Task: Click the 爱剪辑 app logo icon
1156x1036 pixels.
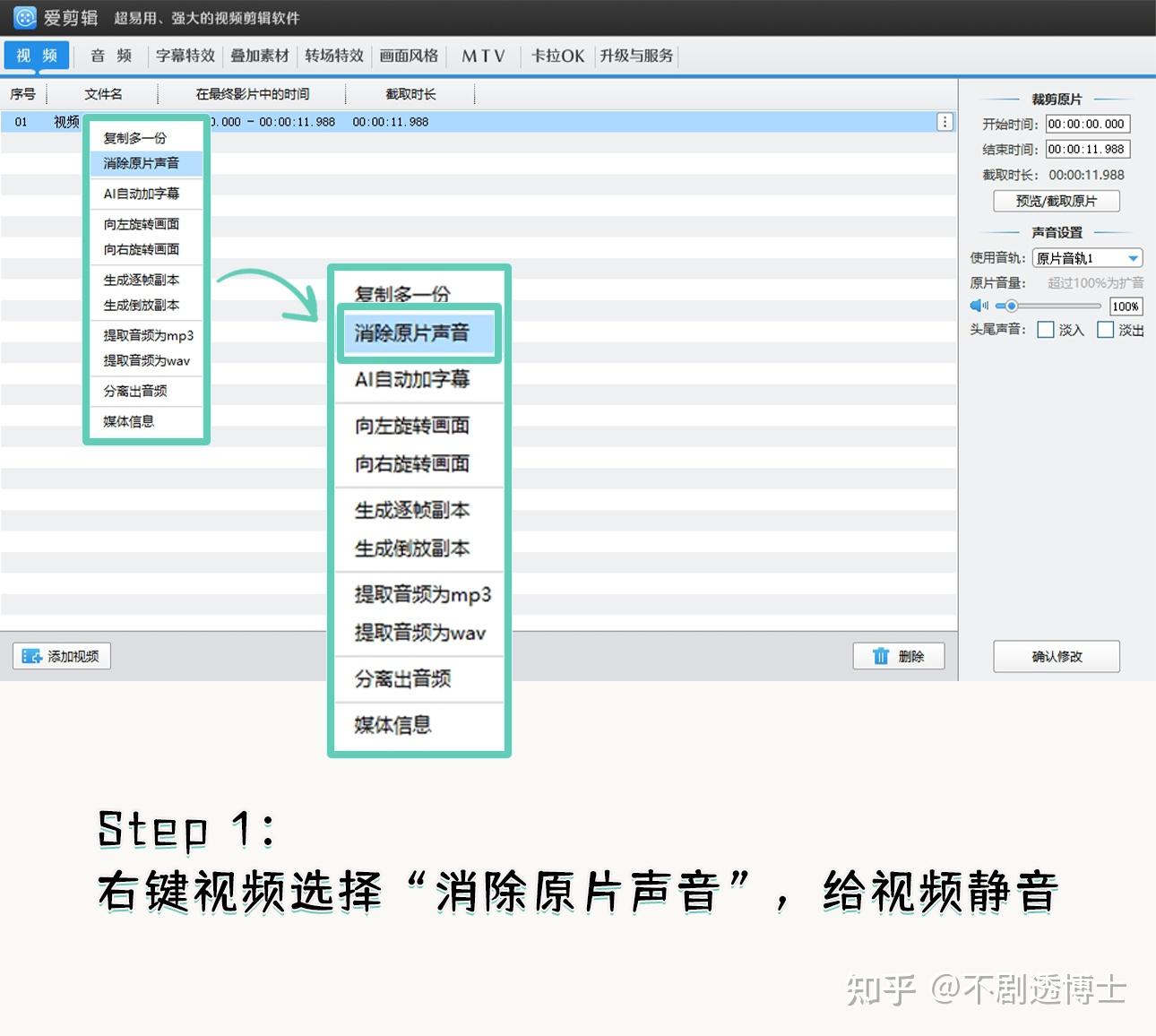Action: tap(25, 17)
